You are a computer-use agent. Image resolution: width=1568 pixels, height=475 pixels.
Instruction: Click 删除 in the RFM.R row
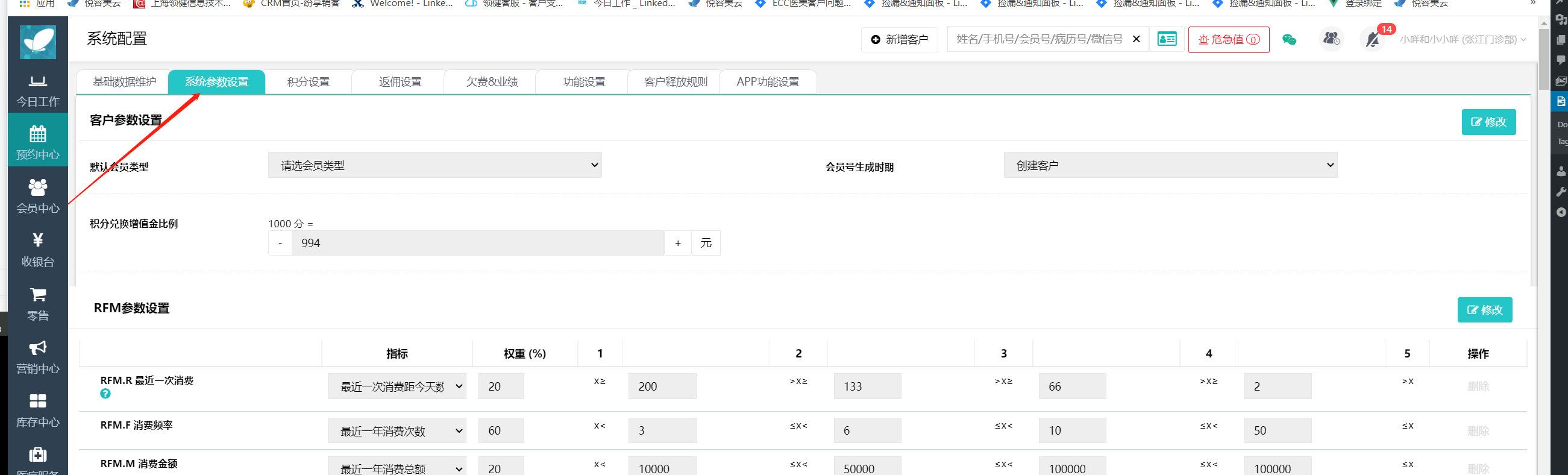(1478, 386)
